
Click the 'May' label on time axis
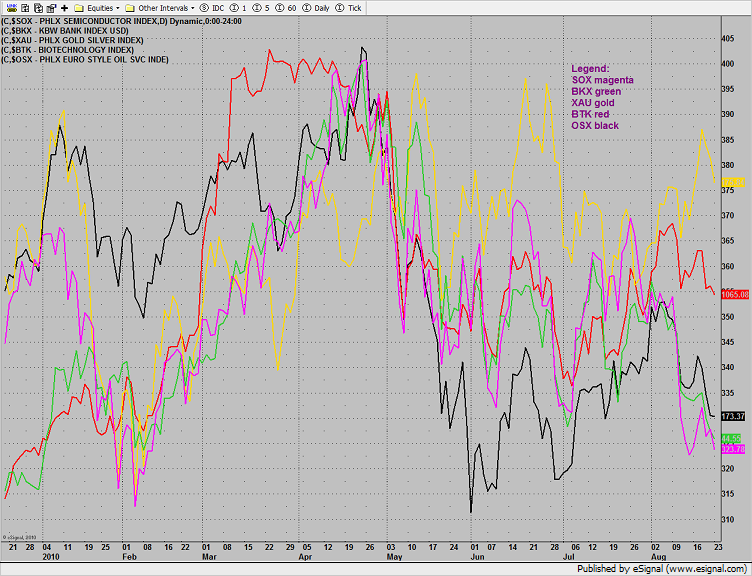pyautogui.click(x=394, y=557)
